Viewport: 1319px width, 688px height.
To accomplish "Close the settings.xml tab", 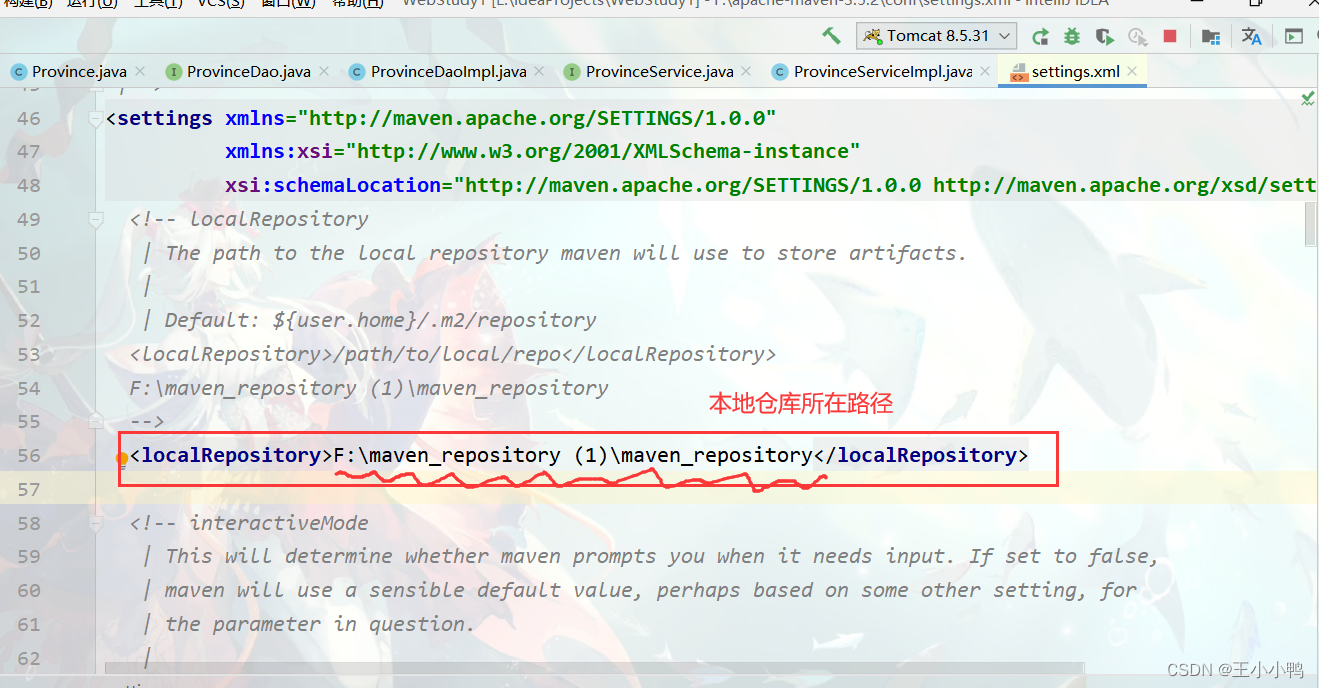I will [x=1132, y=72].
